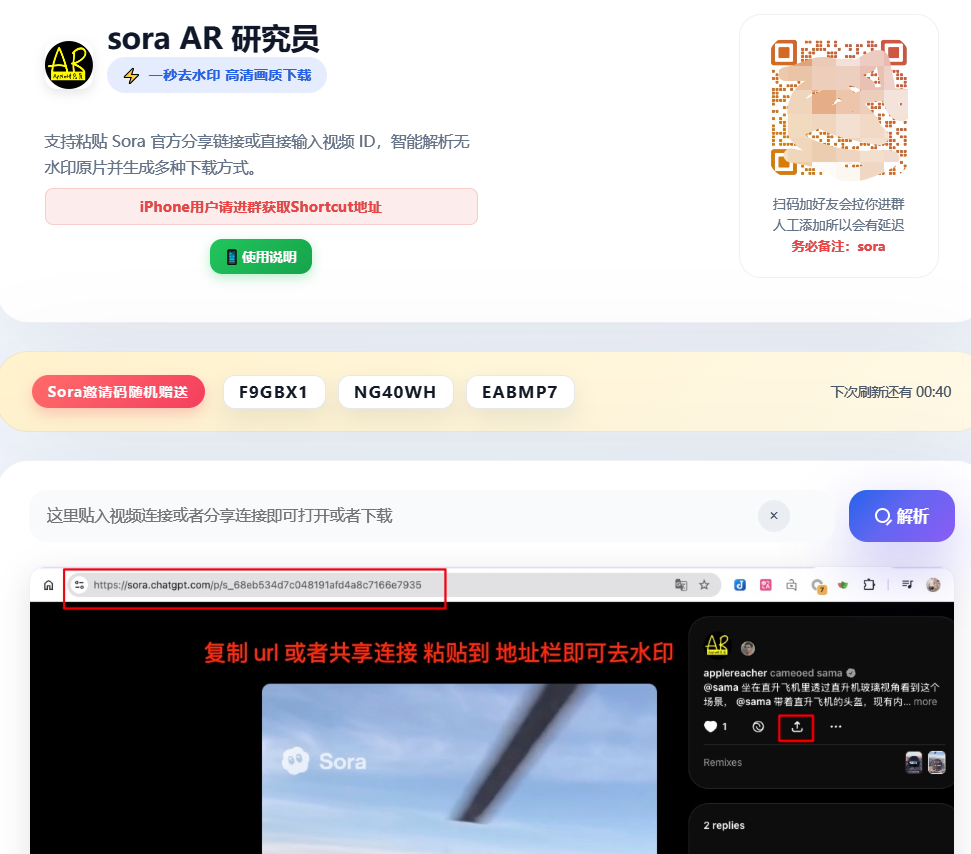The height and width of the screenshot is (854, 971).
Task: Click the bookmark star icon in address bar
Action: point(704,585)
